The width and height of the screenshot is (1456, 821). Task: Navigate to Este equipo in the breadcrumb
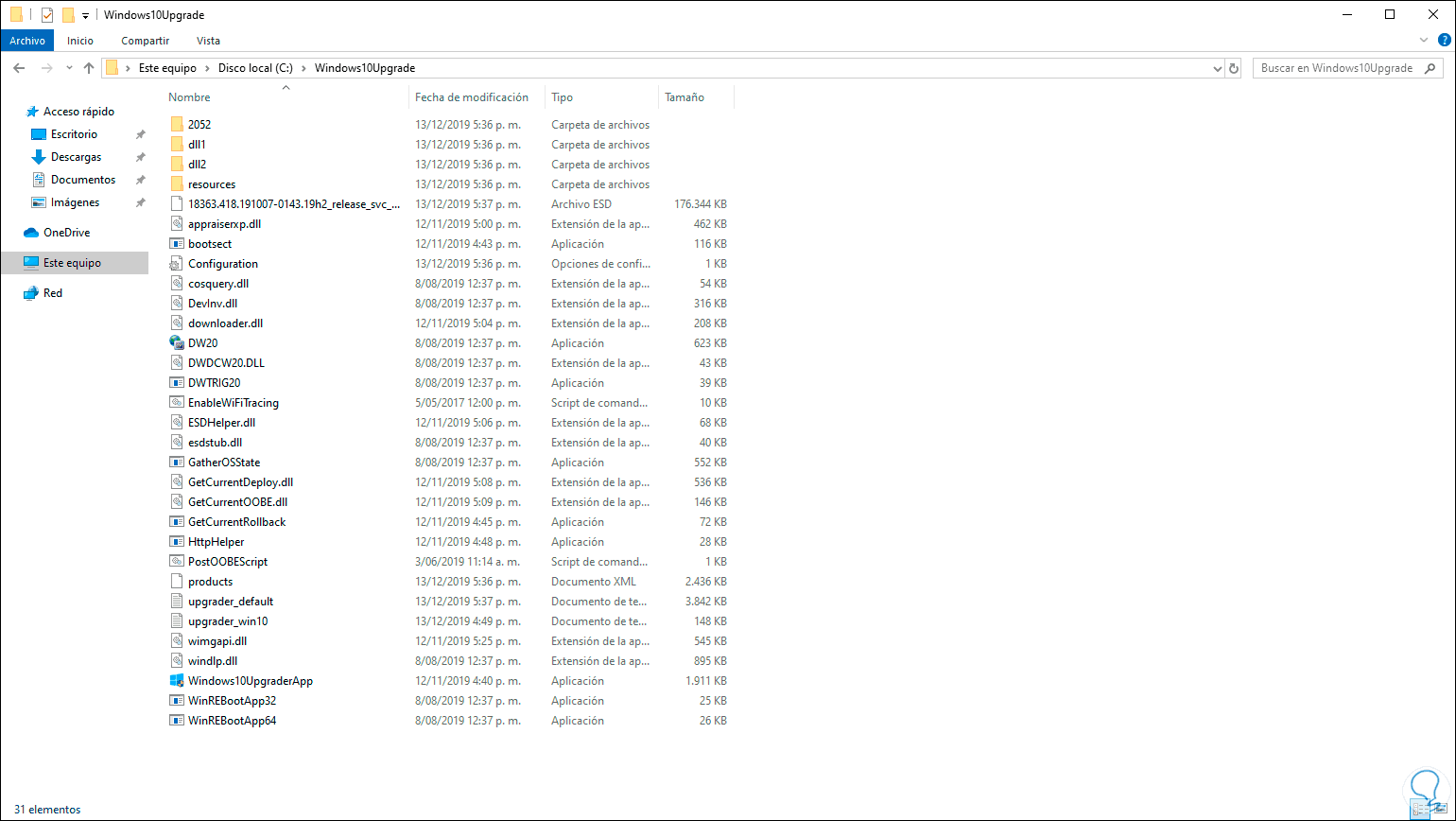tap(167, 68)
